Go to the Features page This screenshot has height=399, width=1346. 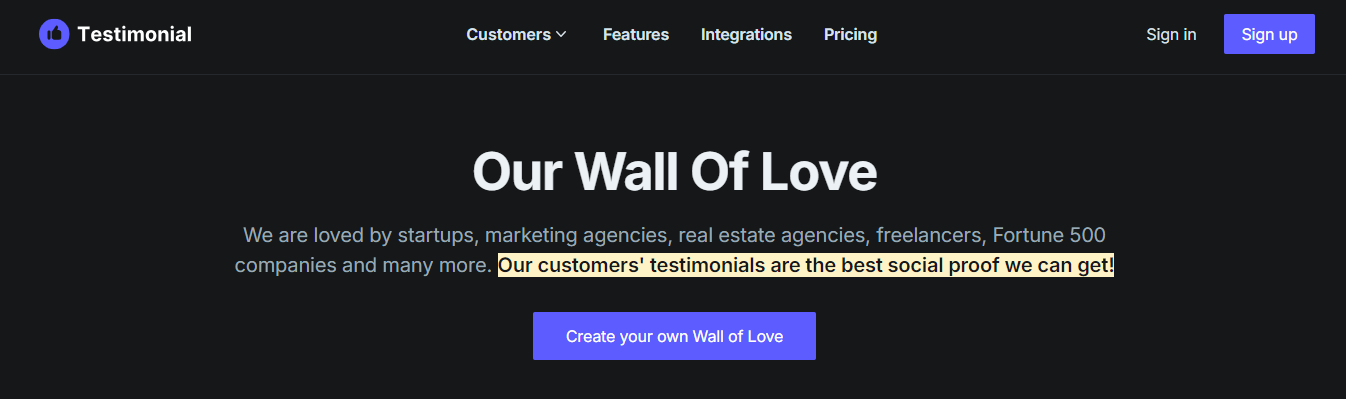[636, 34]
